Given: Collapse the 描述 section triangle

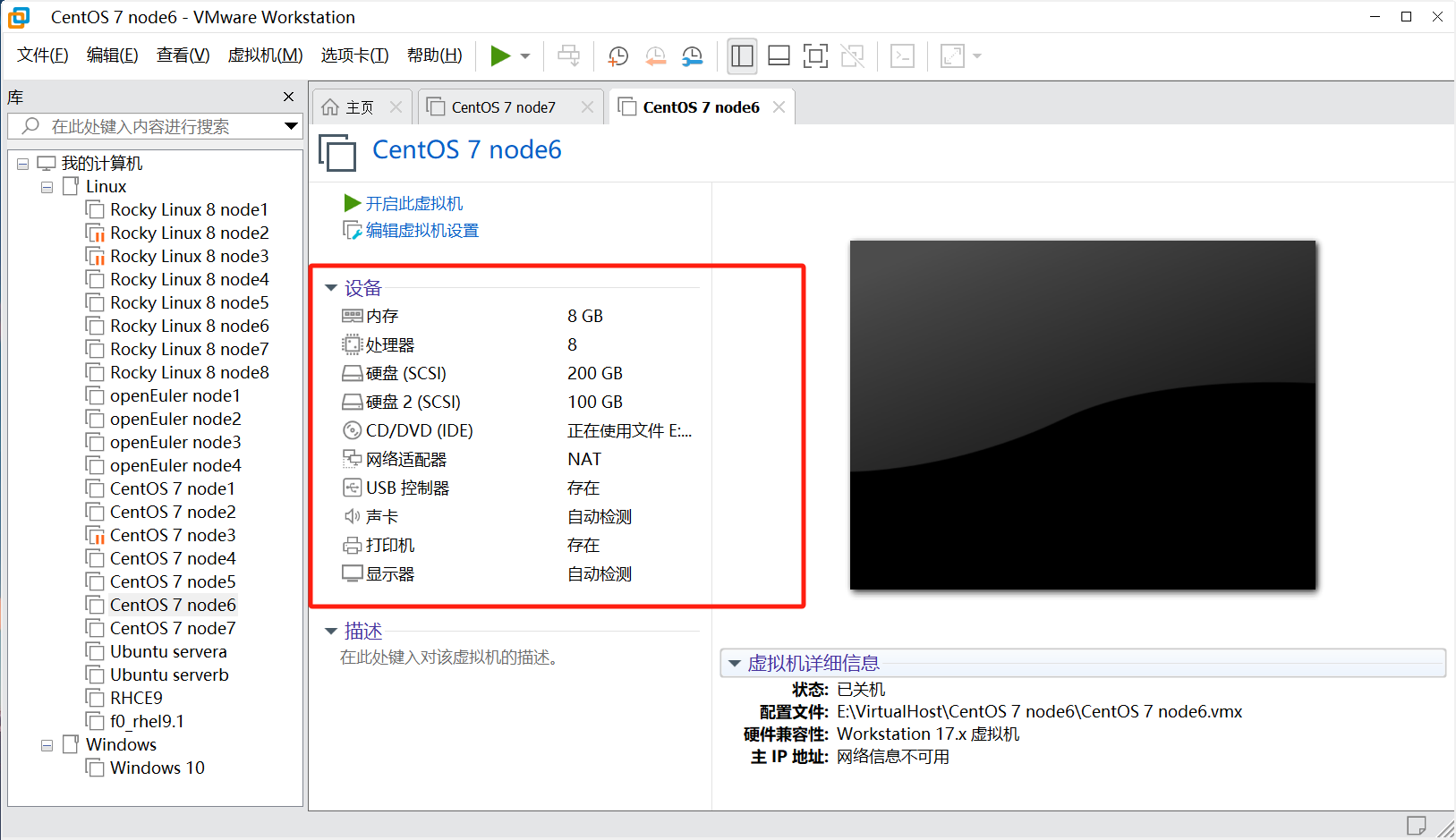Looking at the screenshot, I should pos(330,632).
